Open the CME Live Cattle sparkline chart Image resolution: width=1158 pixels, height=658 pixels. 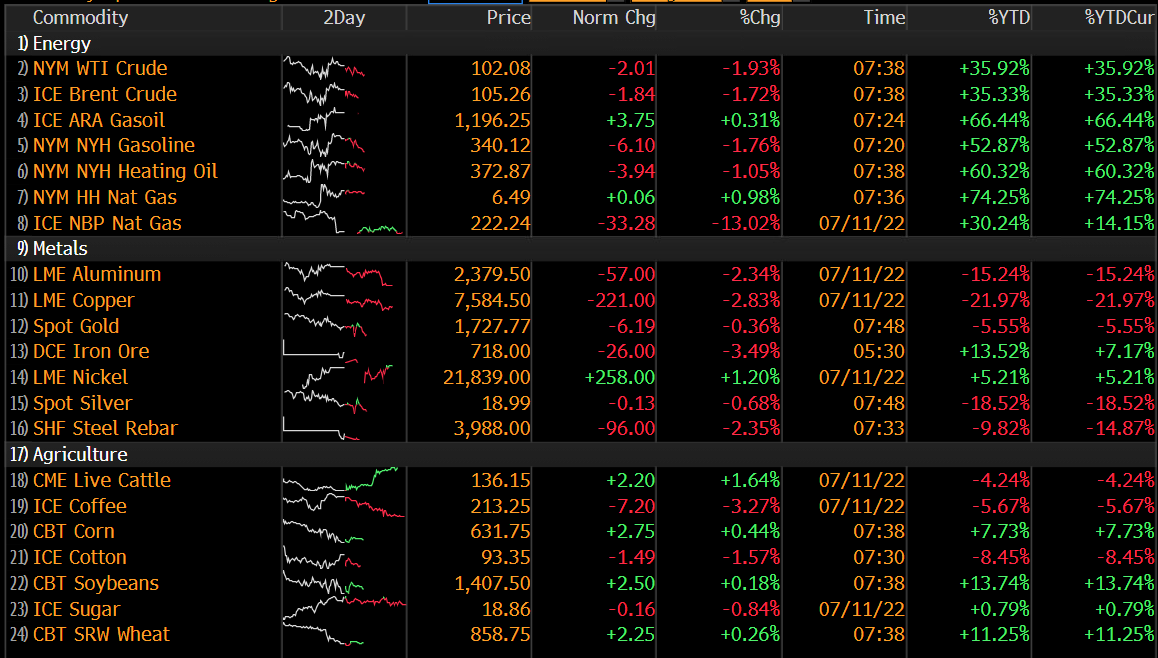click(341, 479)
